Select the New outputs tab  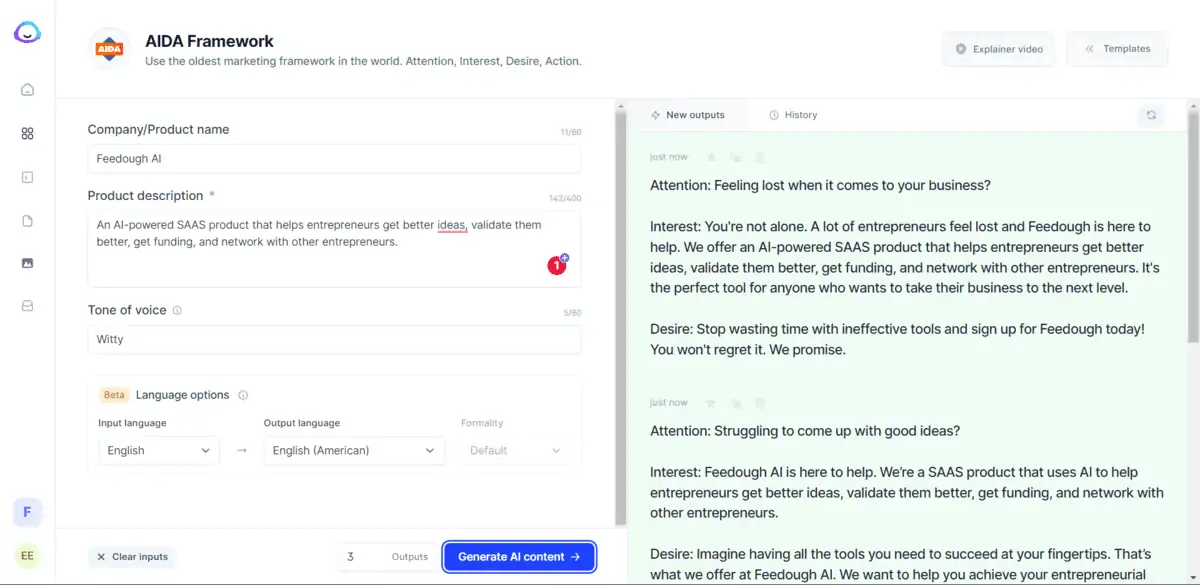click(687, 115)
